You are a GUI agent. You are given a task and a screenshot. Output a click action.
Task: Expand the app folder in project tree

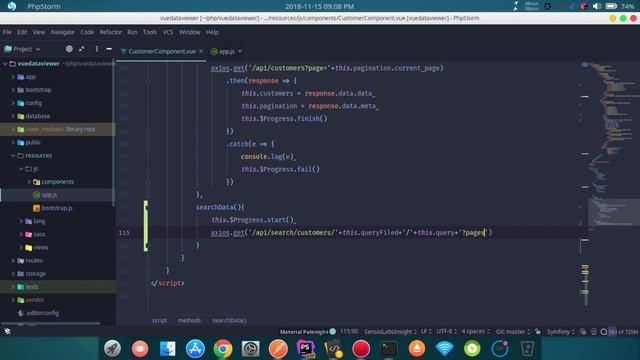click(13, 77)
